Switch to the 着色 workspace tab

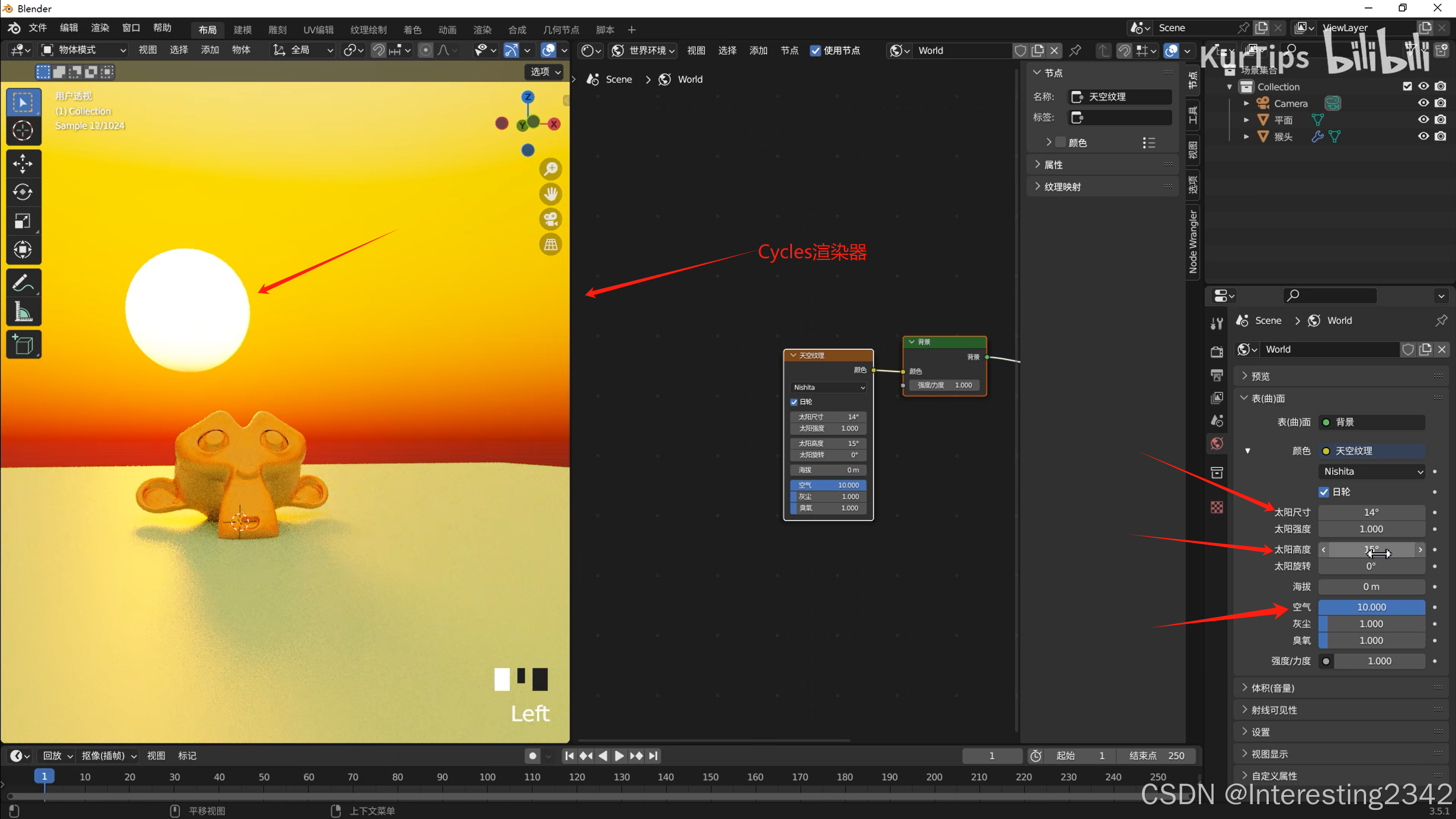(412, 30)
